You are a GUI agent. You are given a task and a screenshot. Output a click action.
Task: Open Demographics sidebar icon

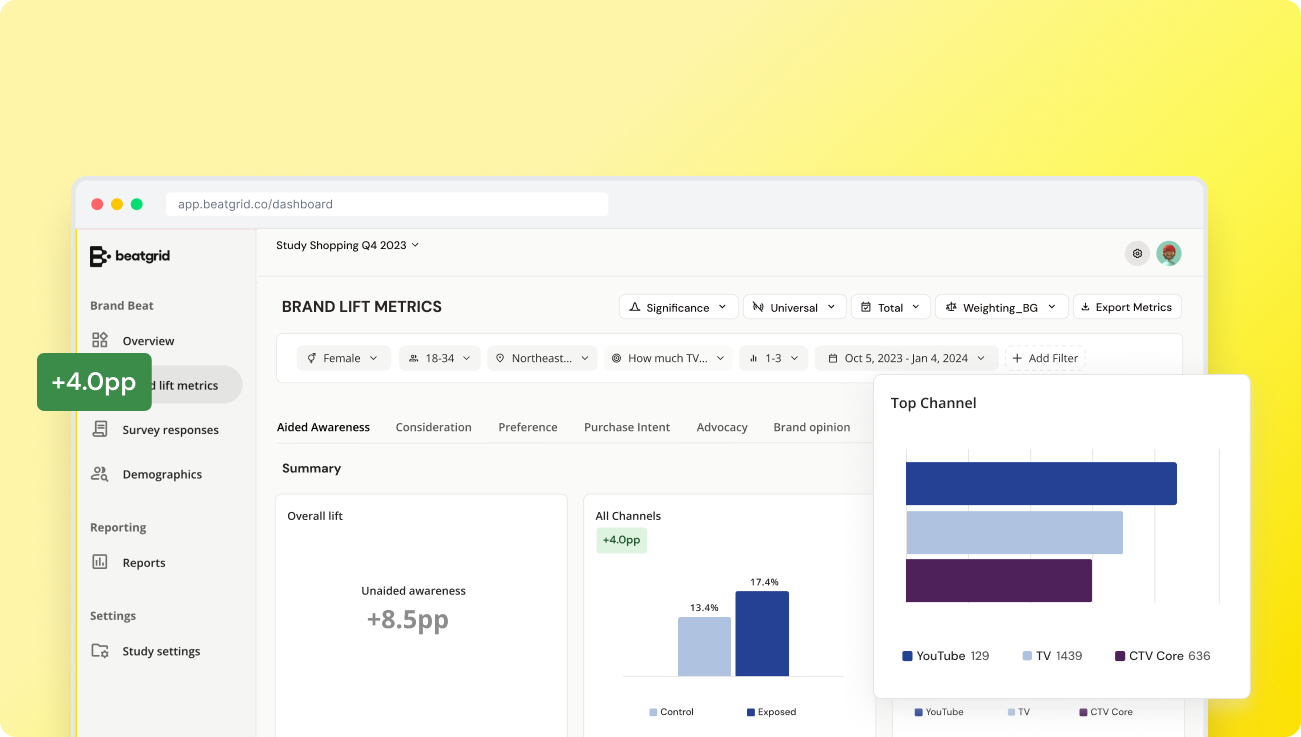pyautogui.click(x=100, y=474)
